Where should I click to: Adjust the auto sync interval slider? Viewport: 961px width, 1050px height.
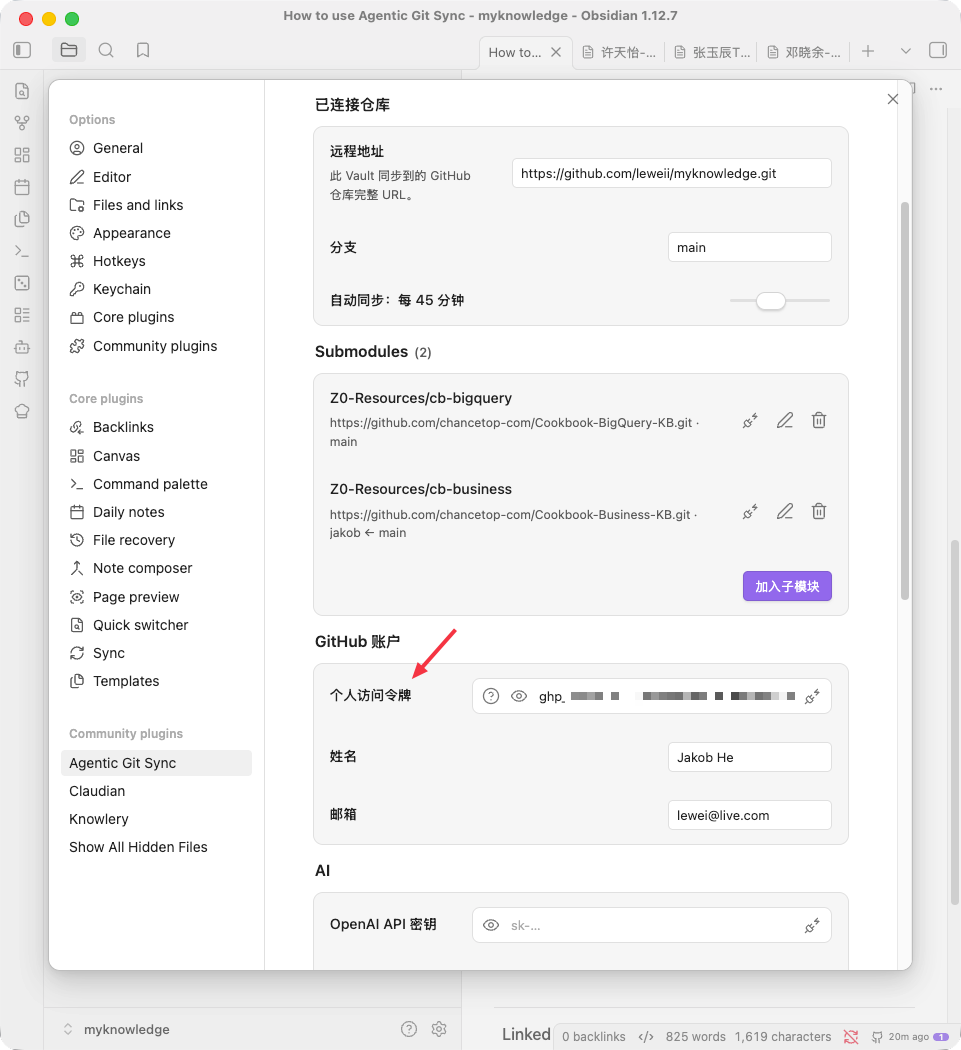point(780,301)
